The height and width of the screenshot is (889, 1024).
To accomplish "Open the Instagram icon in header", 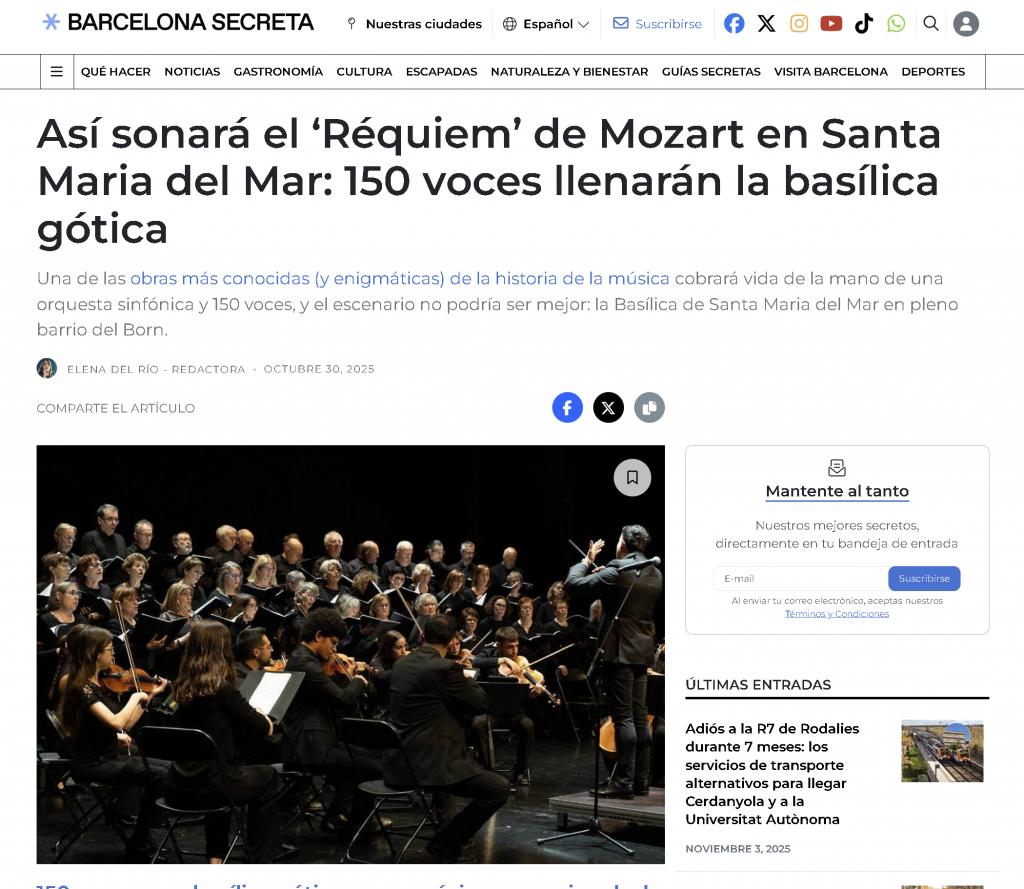I will point(799,24).
